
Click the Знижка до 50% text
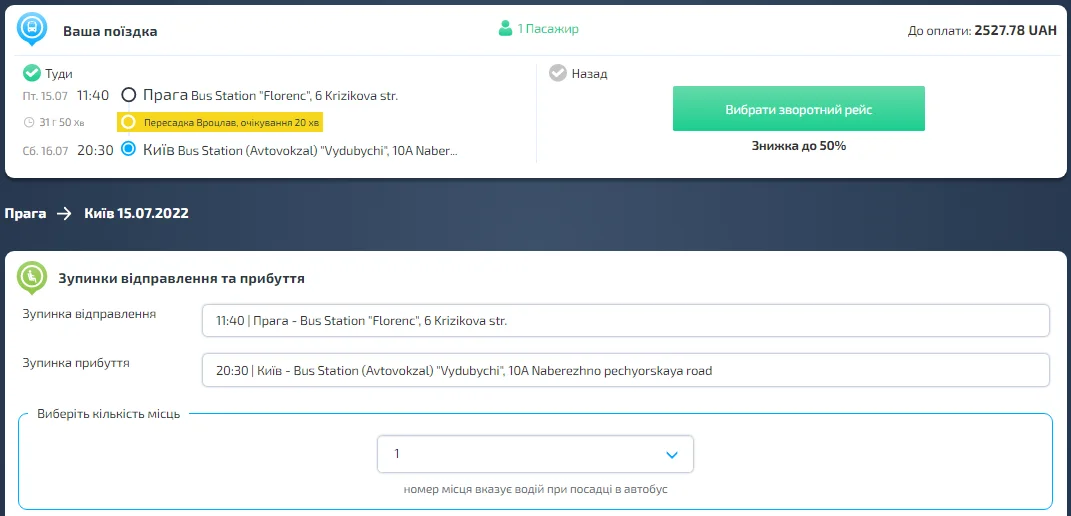(x=798, y=146)
